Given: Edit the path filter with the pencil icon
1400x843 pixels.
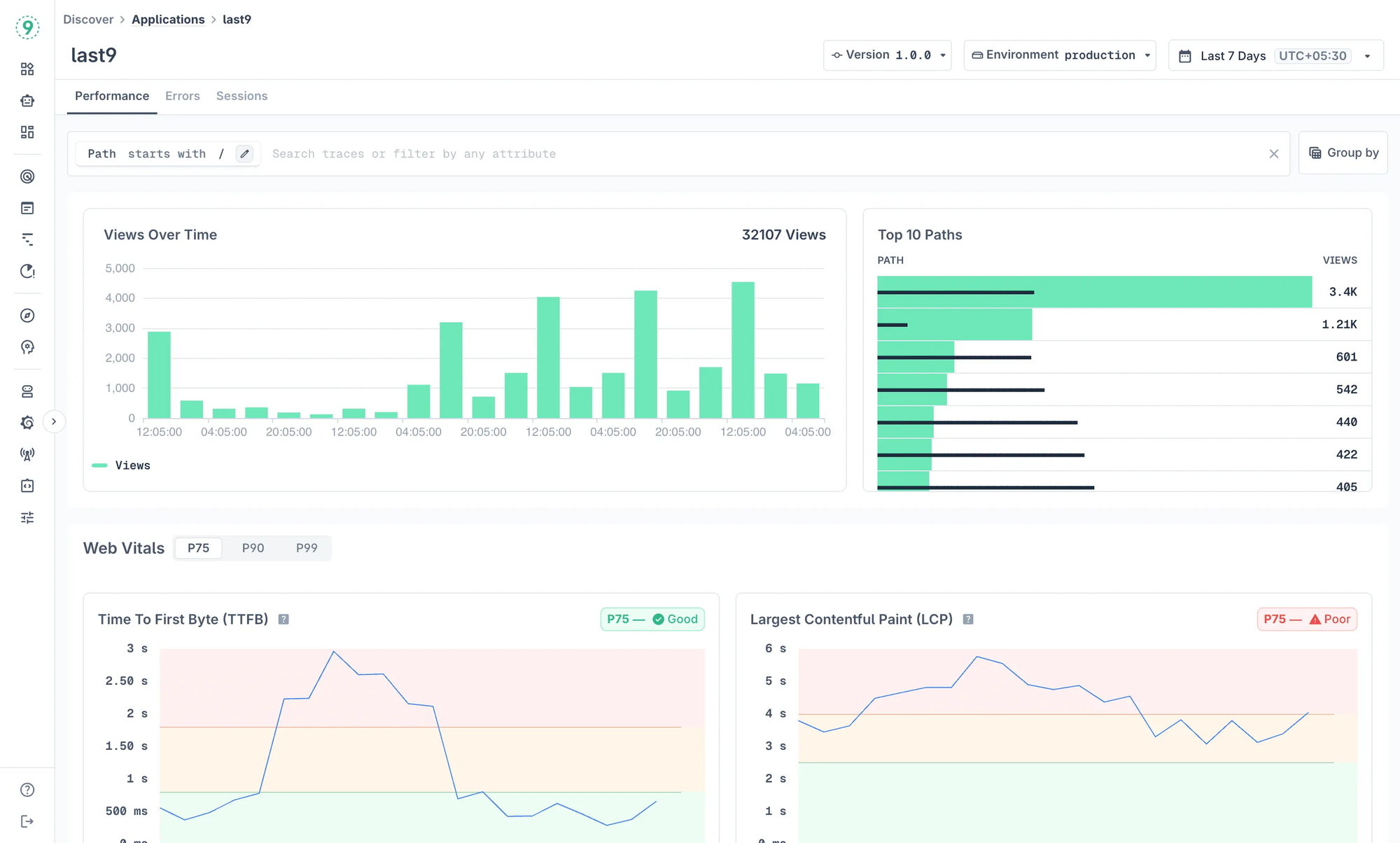Looking at the screenshot, I should pyautogui.click(x=244, y=153).
